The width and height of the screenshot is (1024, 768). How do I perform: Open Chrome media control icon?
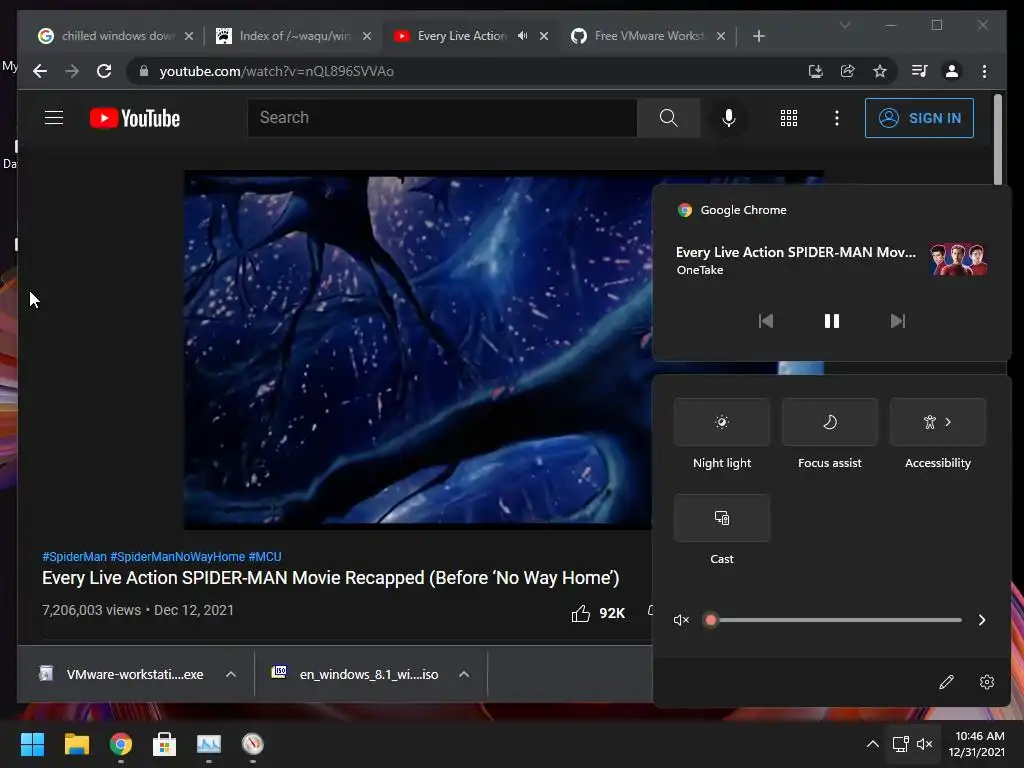tap(920, 71)
